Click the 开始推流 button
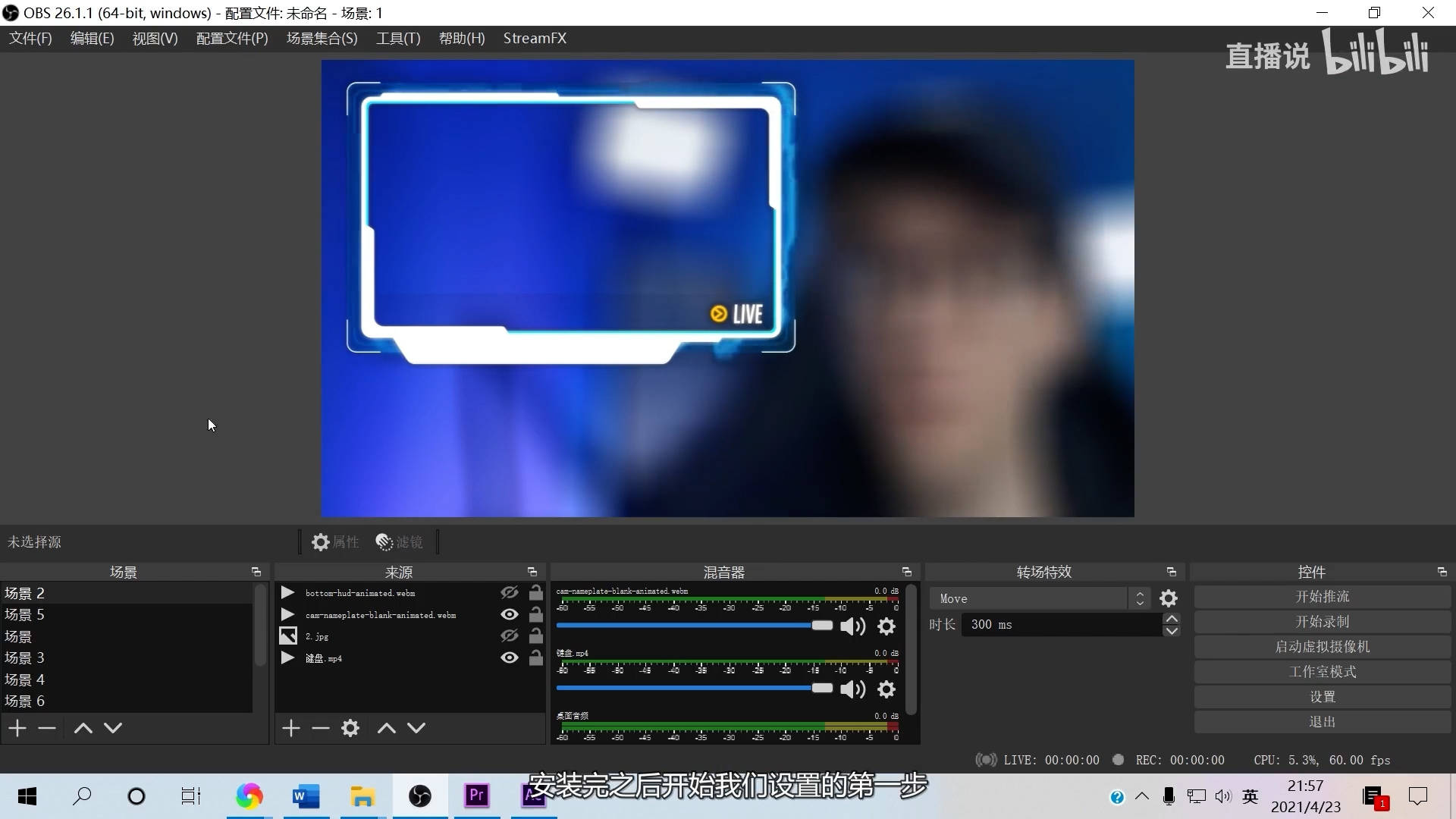1456x819 pixels. tap(1322, 597)
